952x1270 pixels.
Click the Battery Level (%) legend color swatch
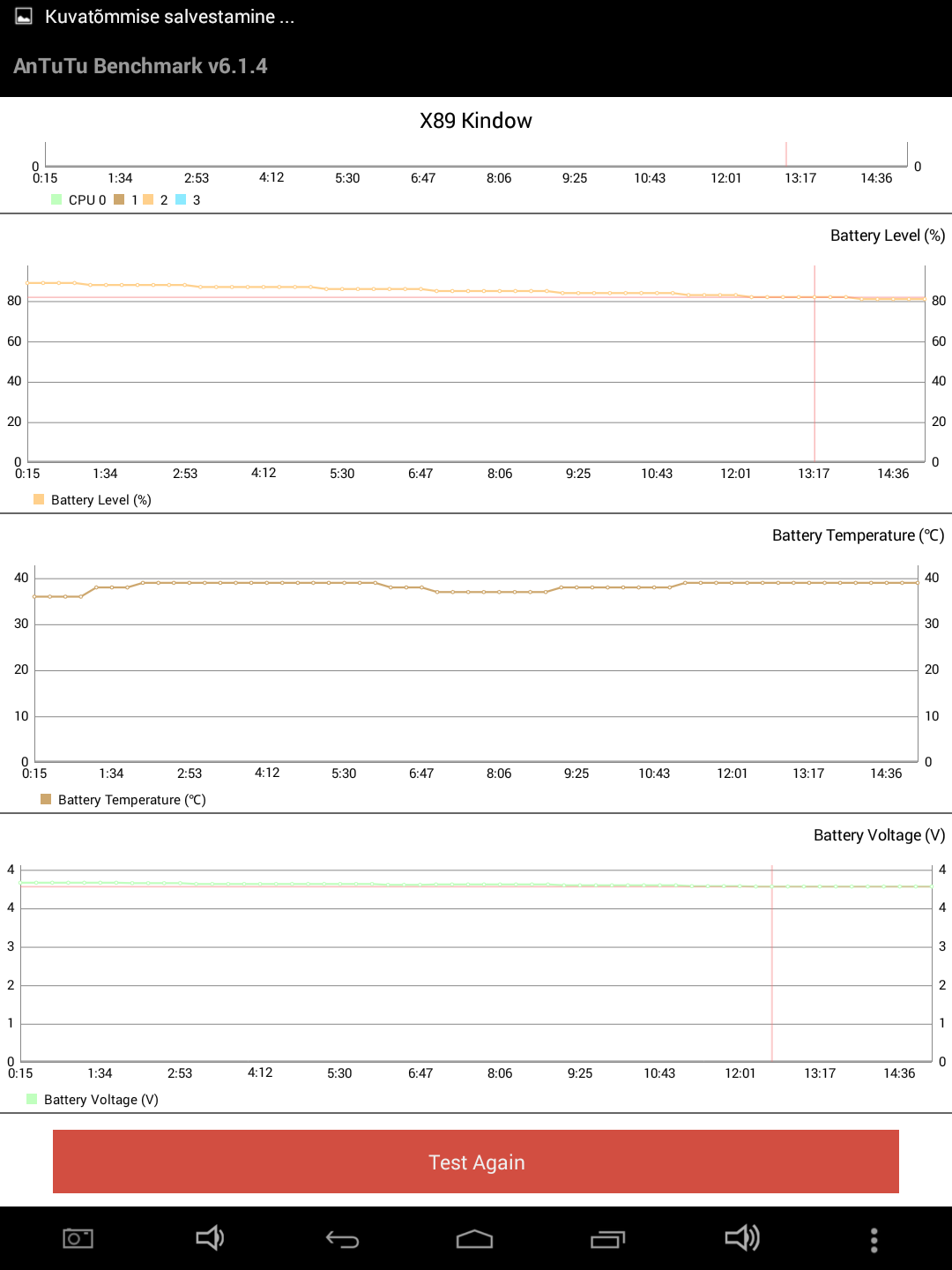(39, 499)
